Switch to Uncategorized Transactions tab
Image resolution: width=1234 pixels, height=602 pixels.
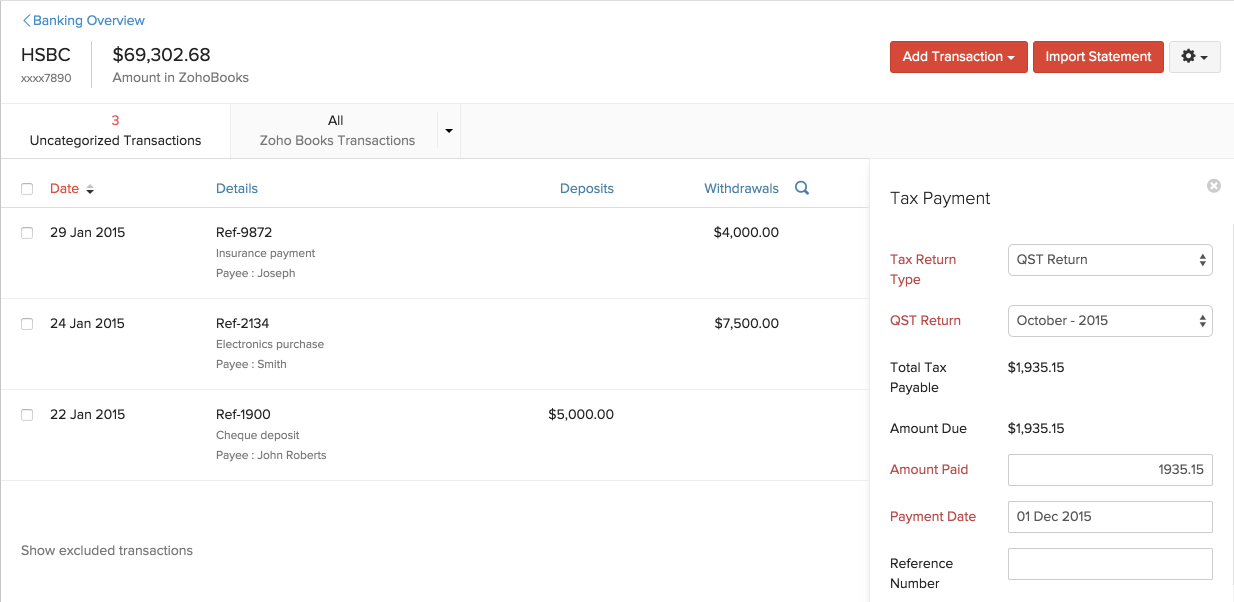tap(115, 131)
